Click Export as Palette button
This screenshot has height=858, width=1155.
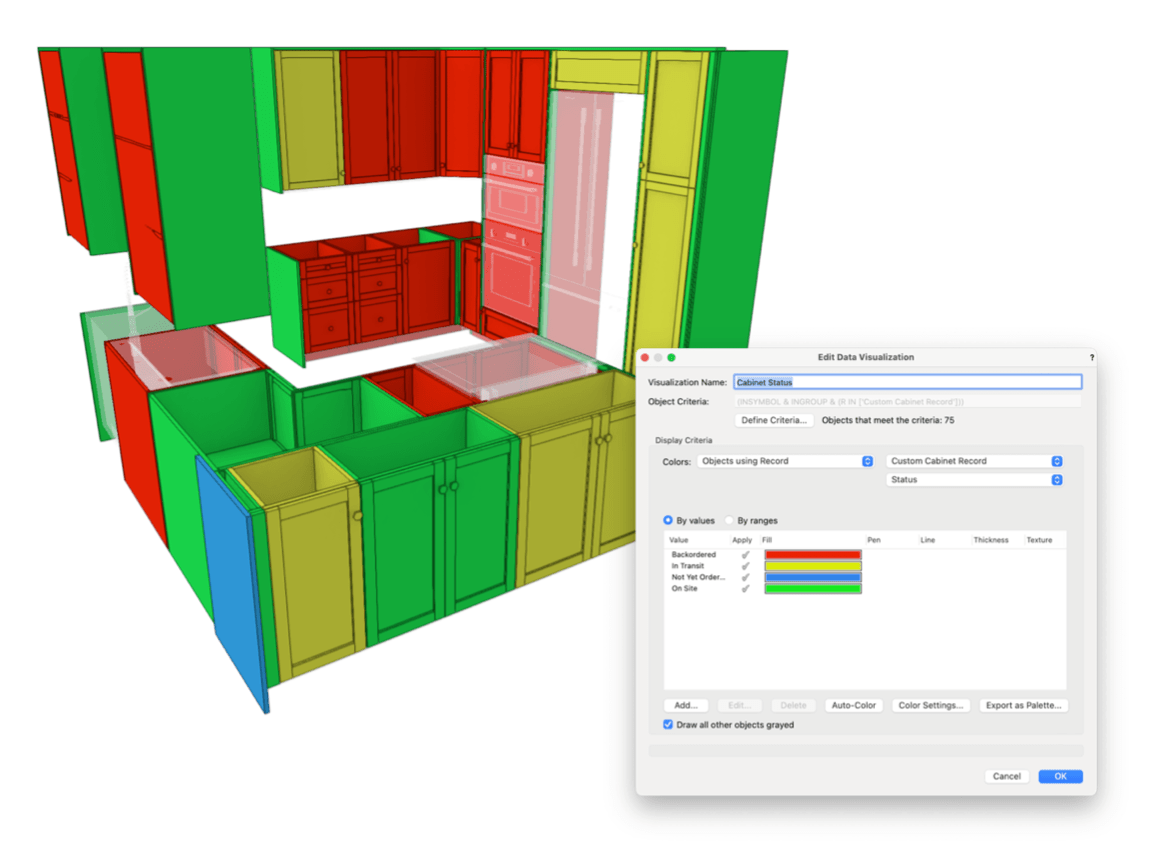click(x=1023, y=706)
